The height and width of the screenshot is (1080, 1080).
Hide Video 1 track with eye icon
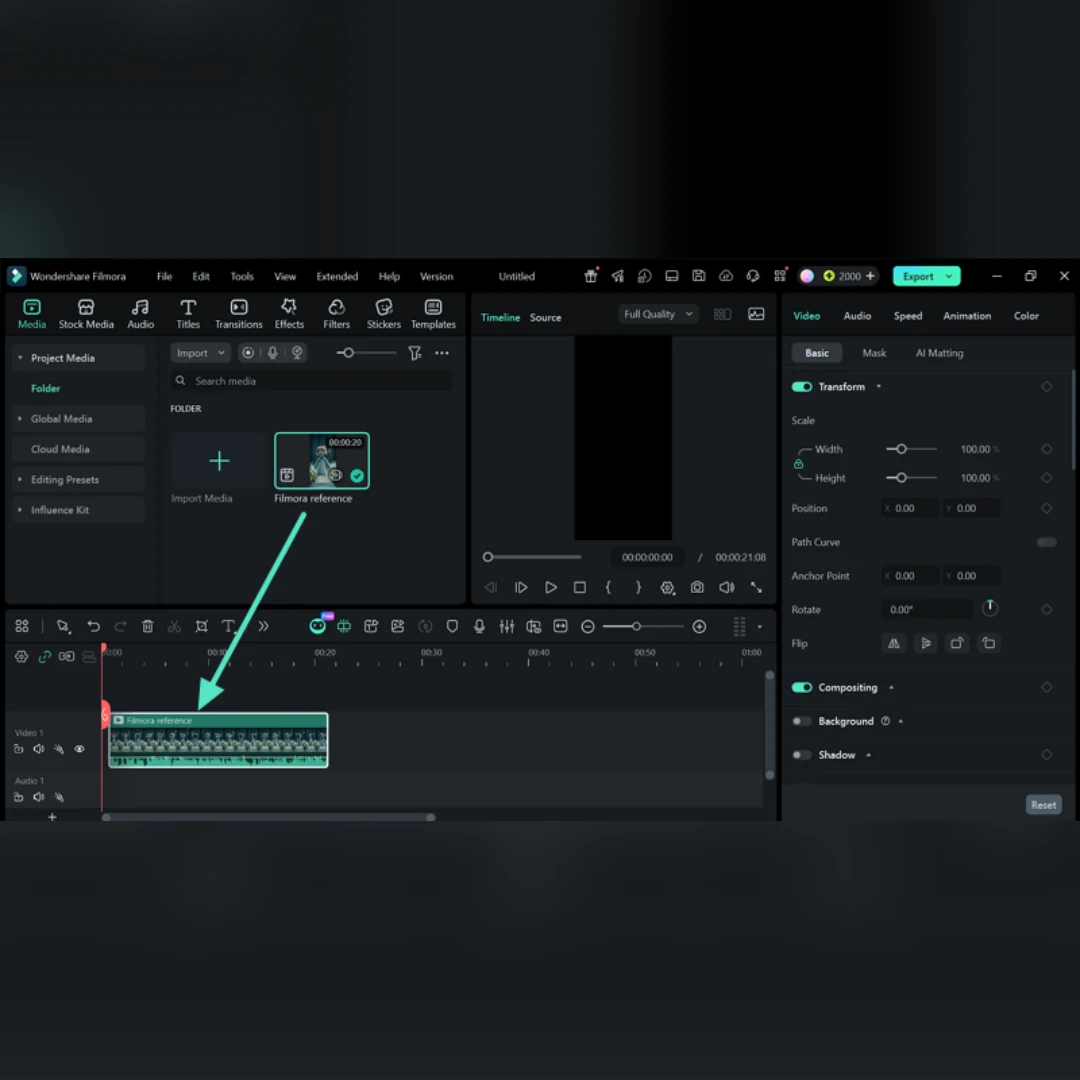pos(79,749)
